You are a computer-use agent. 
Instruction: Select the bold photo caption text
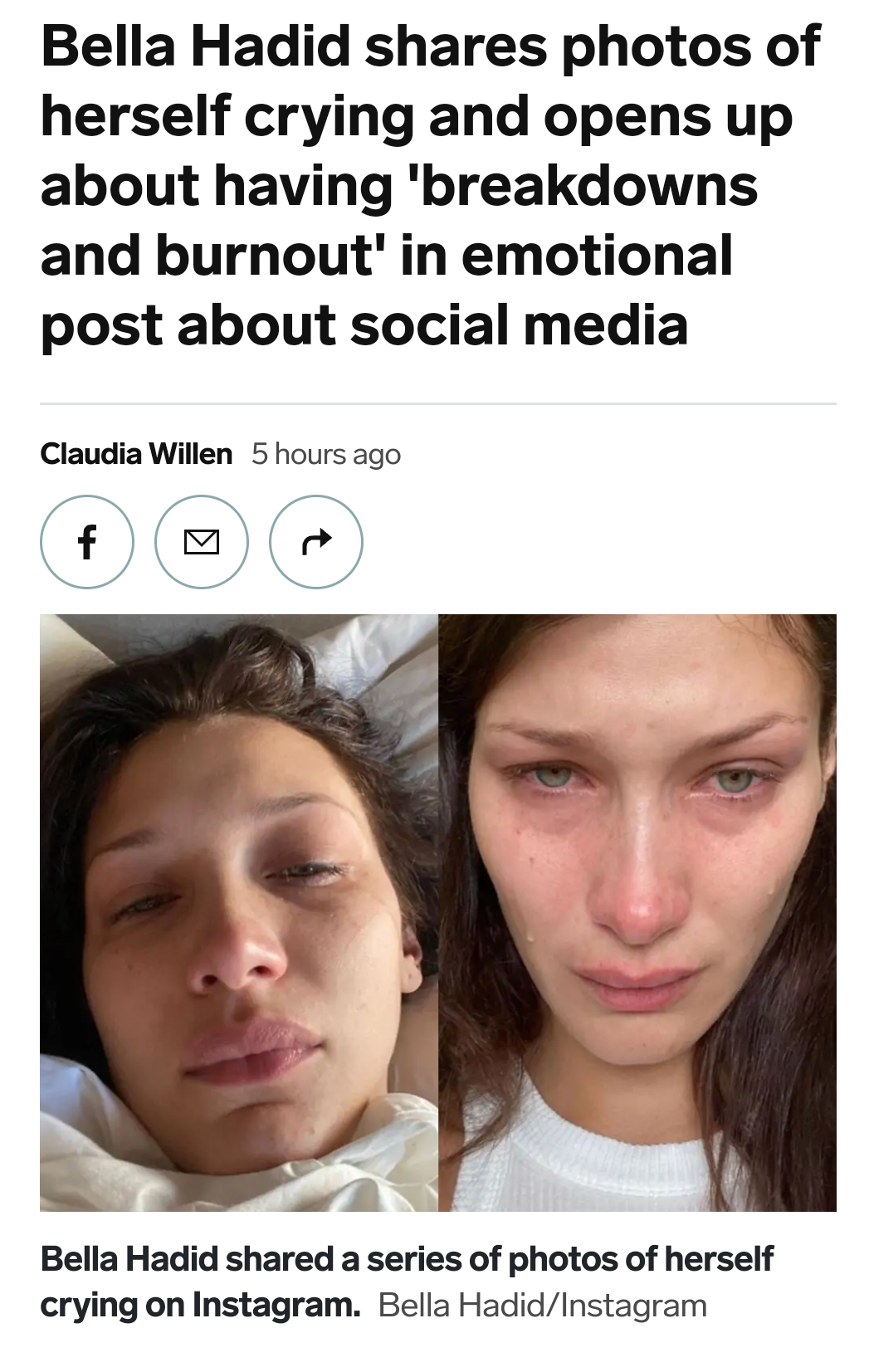[407, 1282]
